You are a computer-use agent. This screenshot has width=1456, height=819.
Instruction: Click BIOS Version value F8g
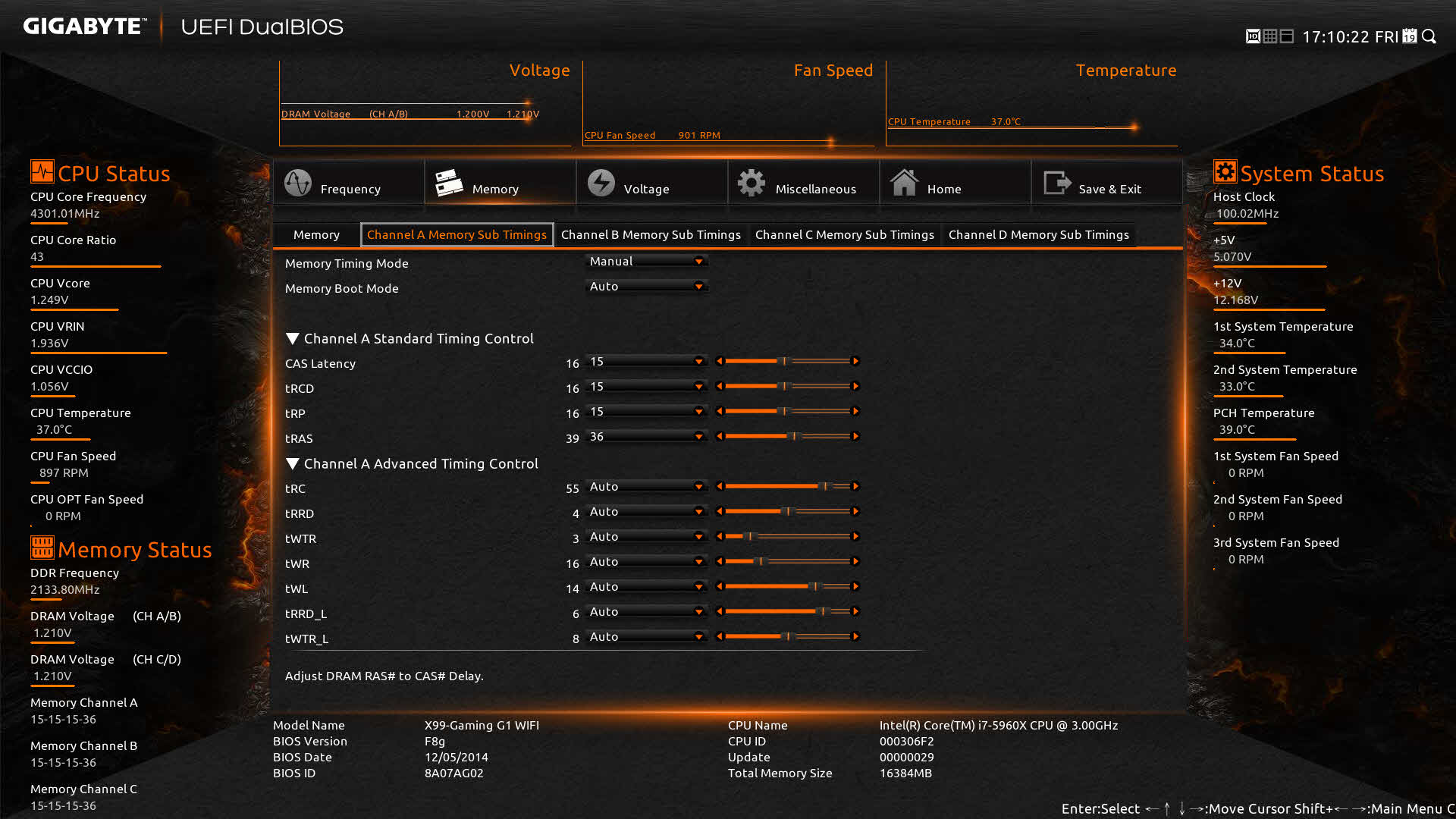[x=435, y=741]
